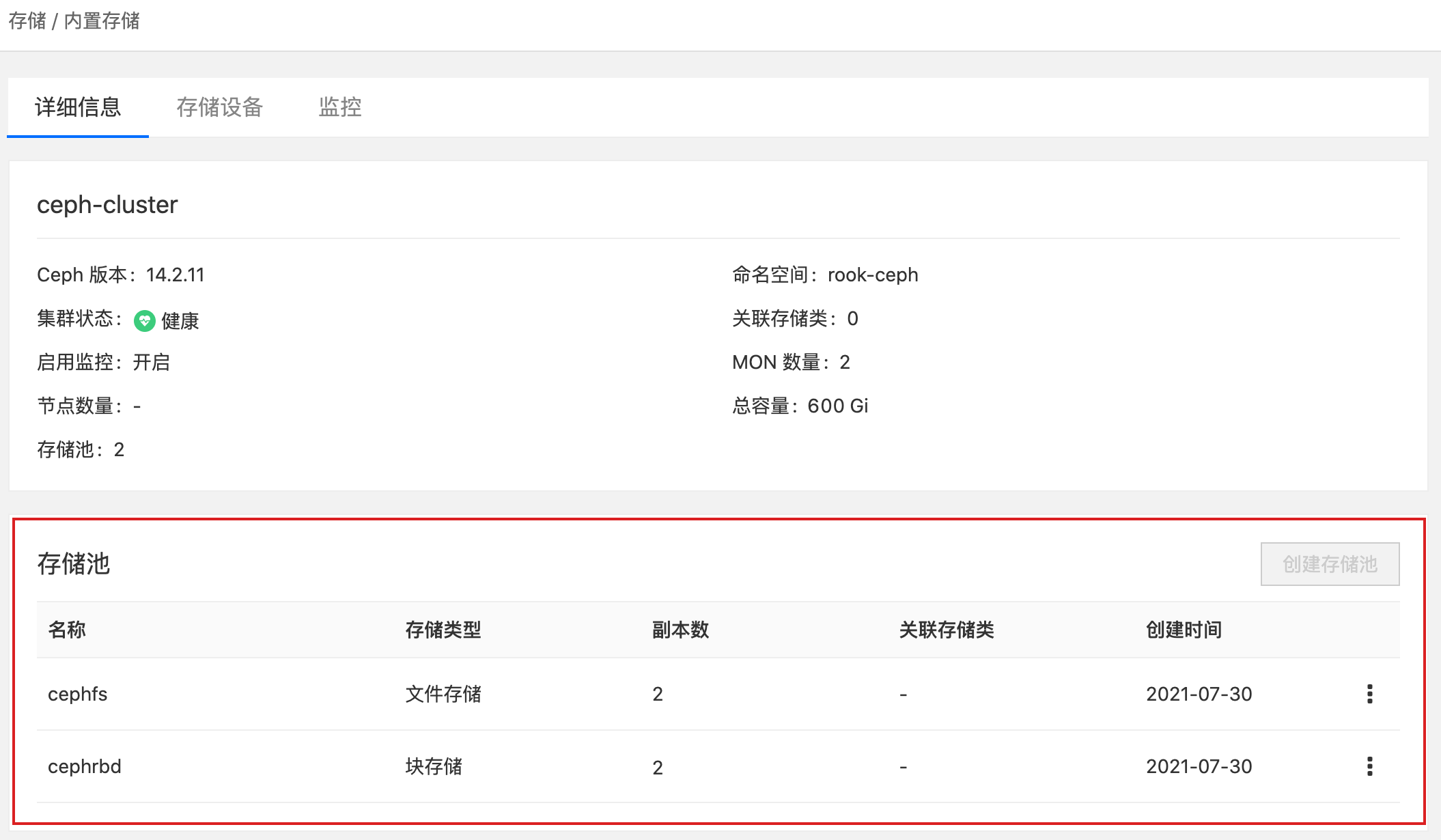The image size is (1441, 840).
Task: Select the 详细信息 tab
Action: (78, 107)
